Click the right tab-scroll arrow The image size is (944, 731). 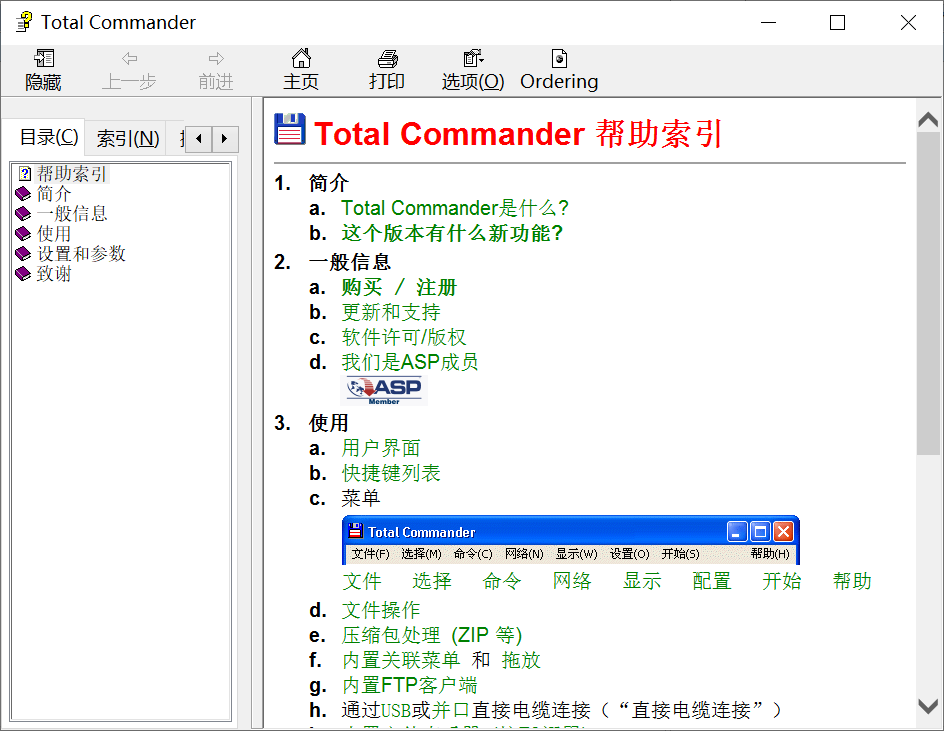pos(225,139)
